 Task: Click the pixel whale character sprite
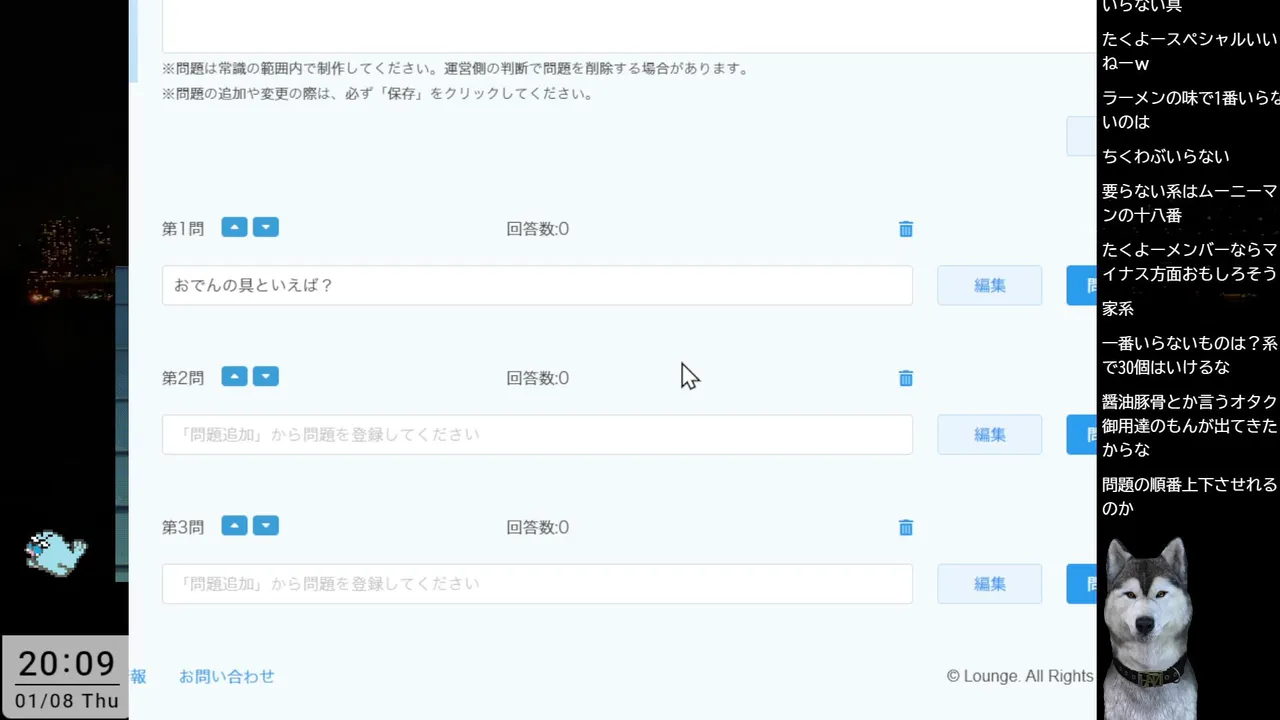click(56, 552)
